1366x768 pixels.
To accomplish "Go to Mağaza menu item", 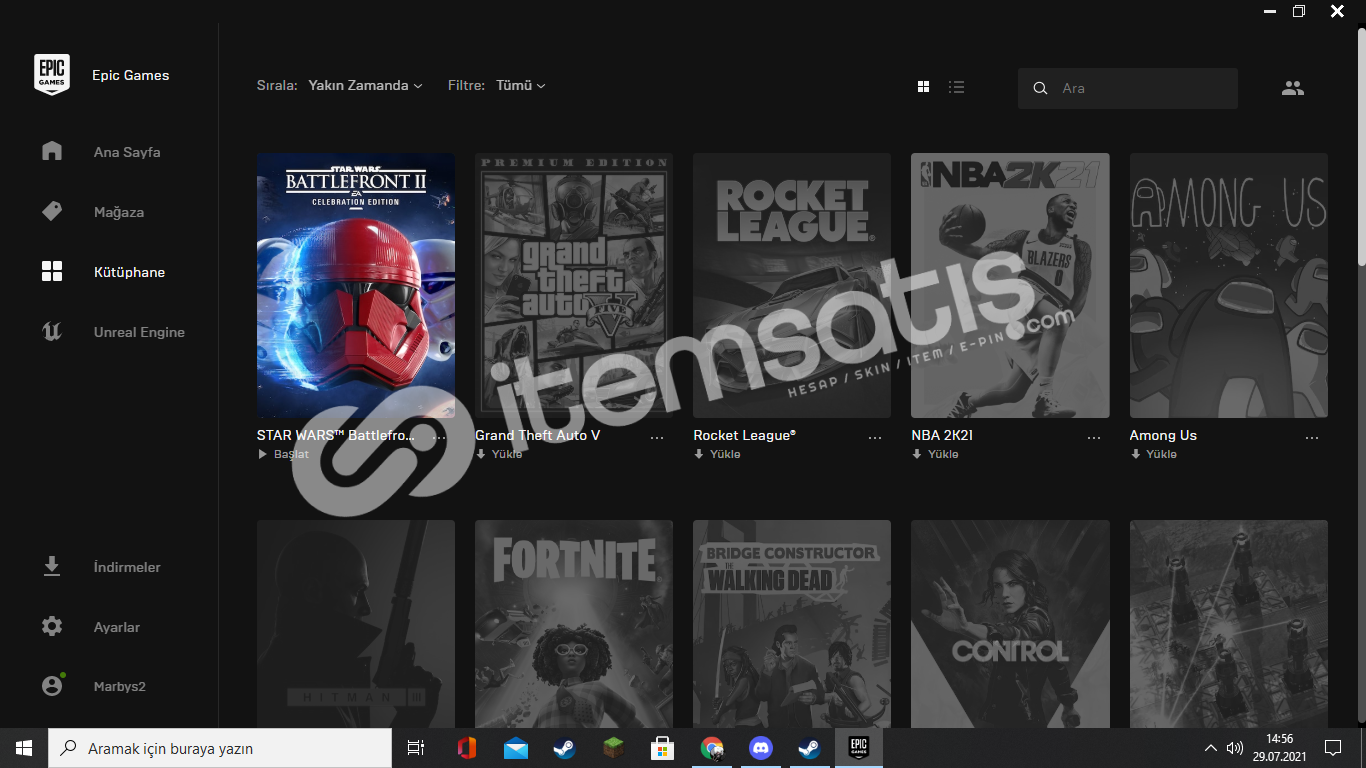I will tap(119, 212).
